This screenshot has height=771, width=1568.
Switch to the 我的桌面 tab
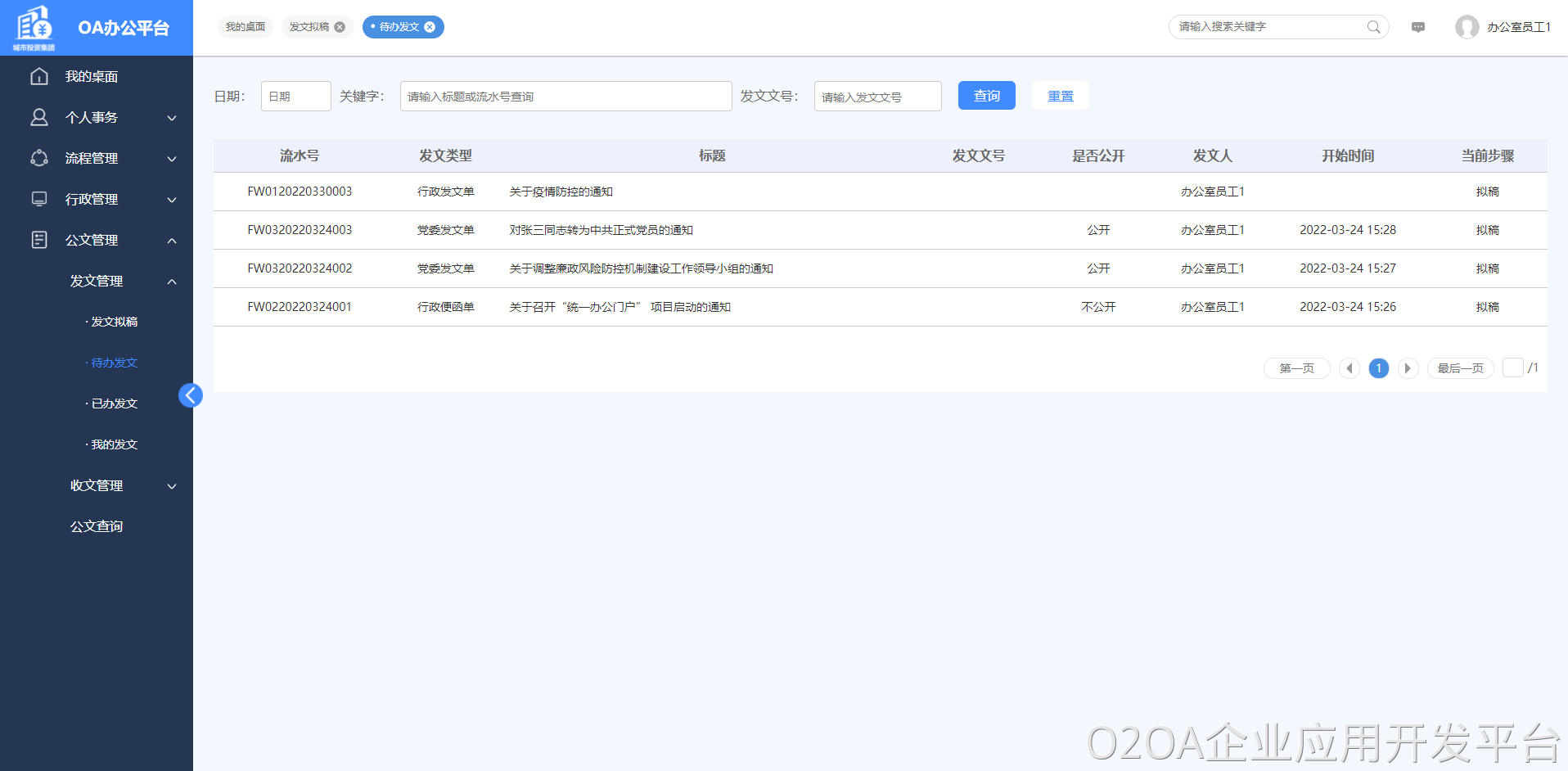click(246, 27)
